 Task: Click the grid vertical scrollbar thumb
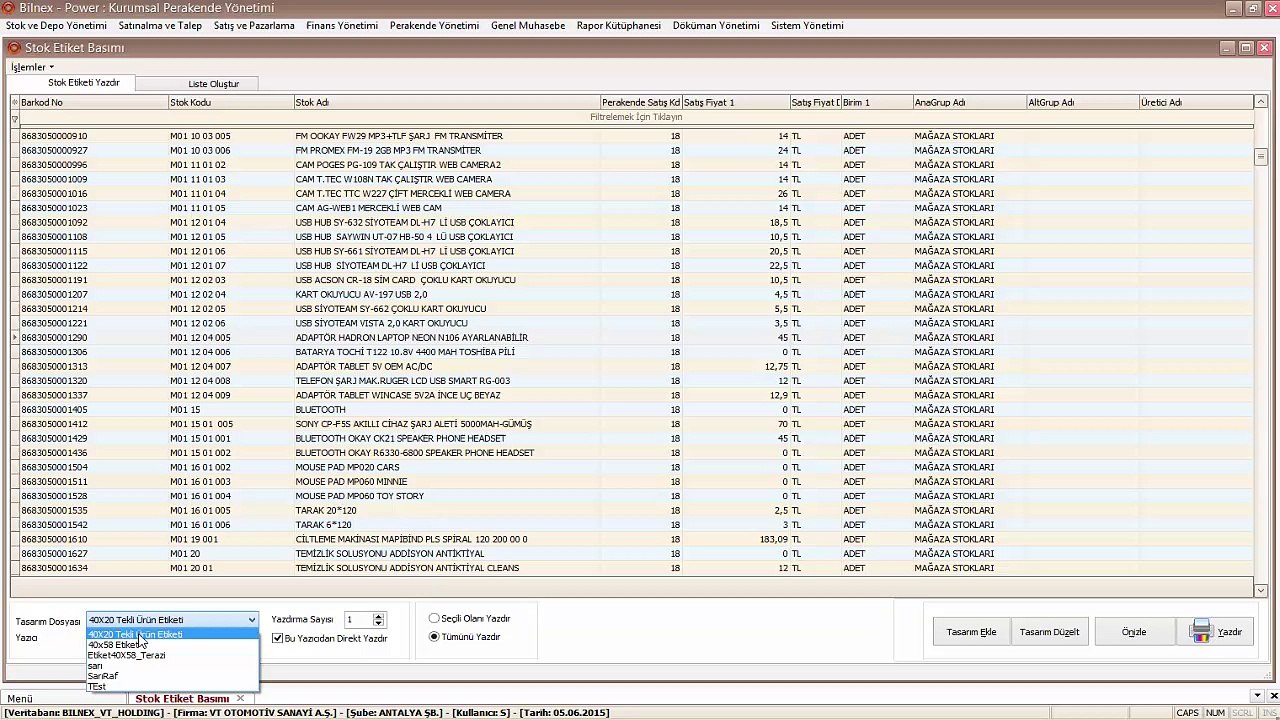pos(1261,156)
